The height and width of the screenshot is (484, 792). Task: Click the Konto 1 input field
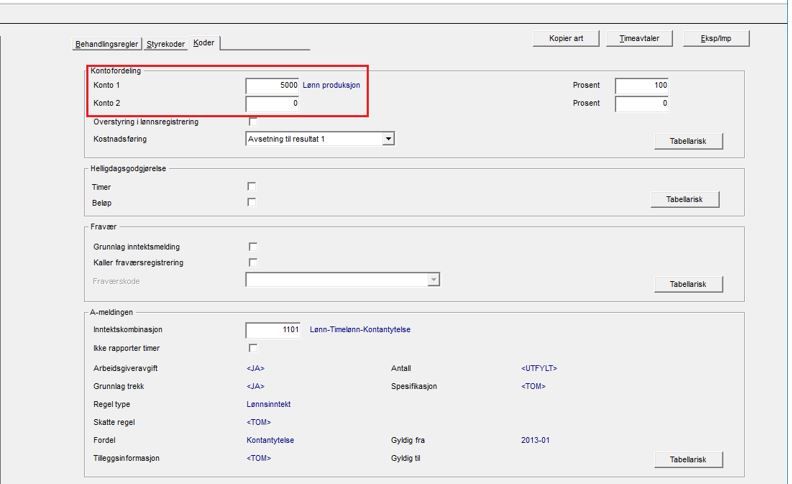[272, 85]
